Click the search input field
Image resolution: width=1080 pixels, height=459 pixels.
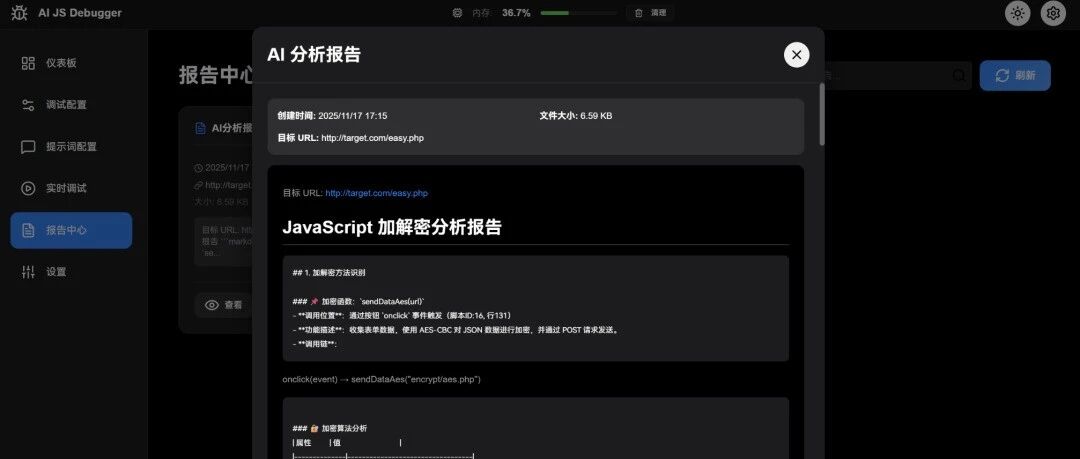click(x=898, y=75)
